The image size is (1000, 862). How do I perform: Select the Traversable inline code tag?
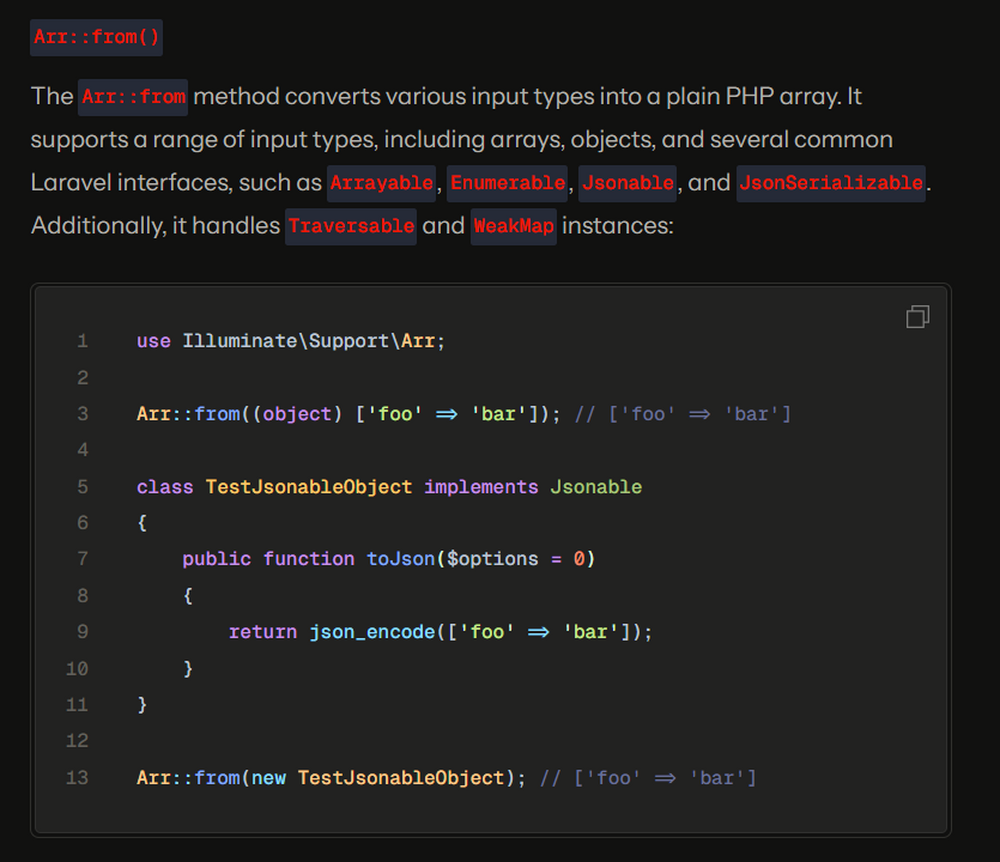tap(351, 226)
